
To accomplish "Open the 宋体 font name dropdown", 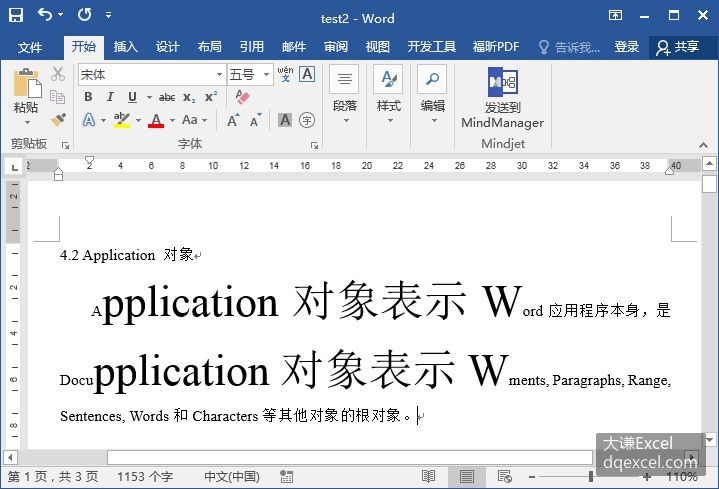I will coord(219,74).
